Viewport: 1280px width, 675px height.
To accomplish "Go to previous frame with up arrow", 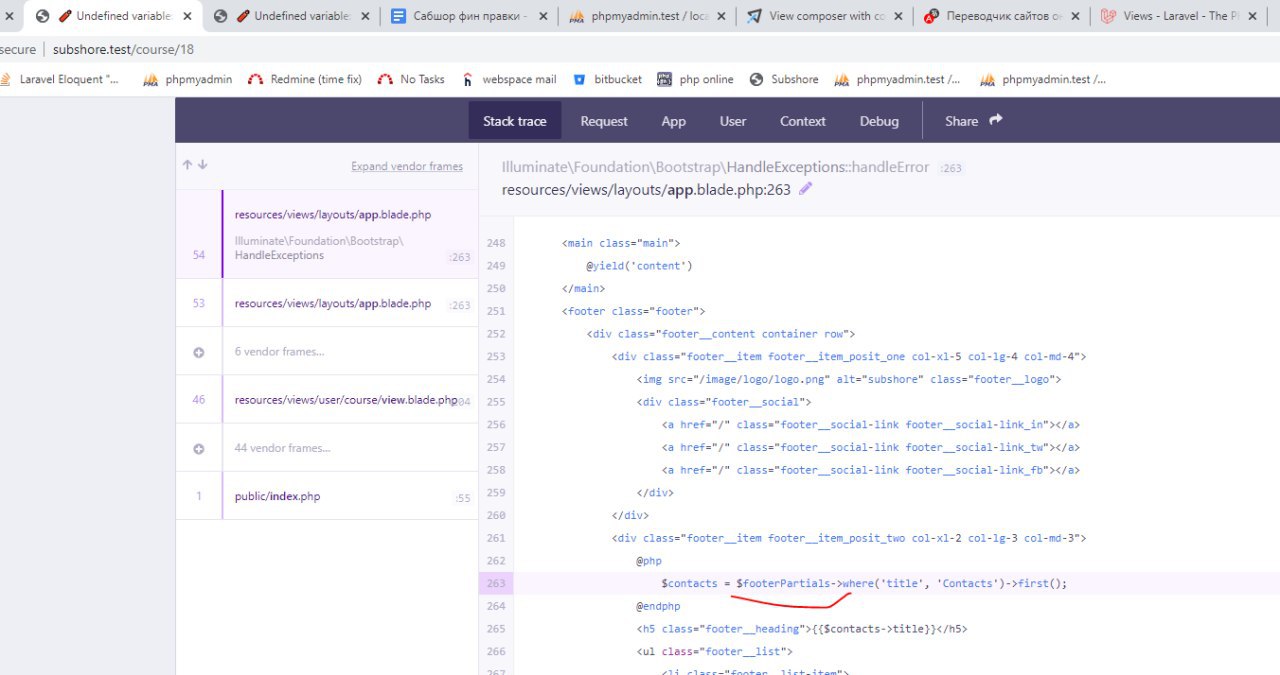I will click(x=187, y=165).
